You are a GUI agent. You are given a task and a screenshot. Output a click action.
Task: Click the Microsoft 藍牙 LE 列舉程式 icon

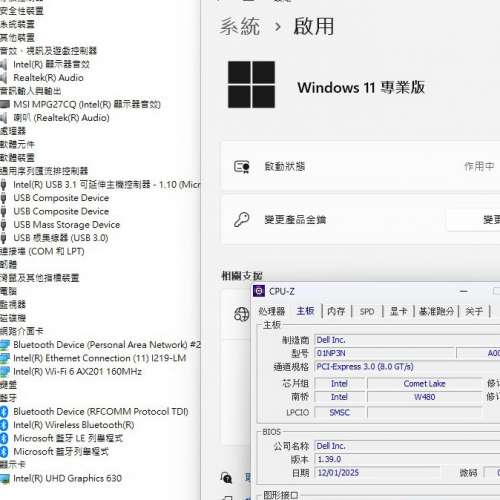pos(4,438)
